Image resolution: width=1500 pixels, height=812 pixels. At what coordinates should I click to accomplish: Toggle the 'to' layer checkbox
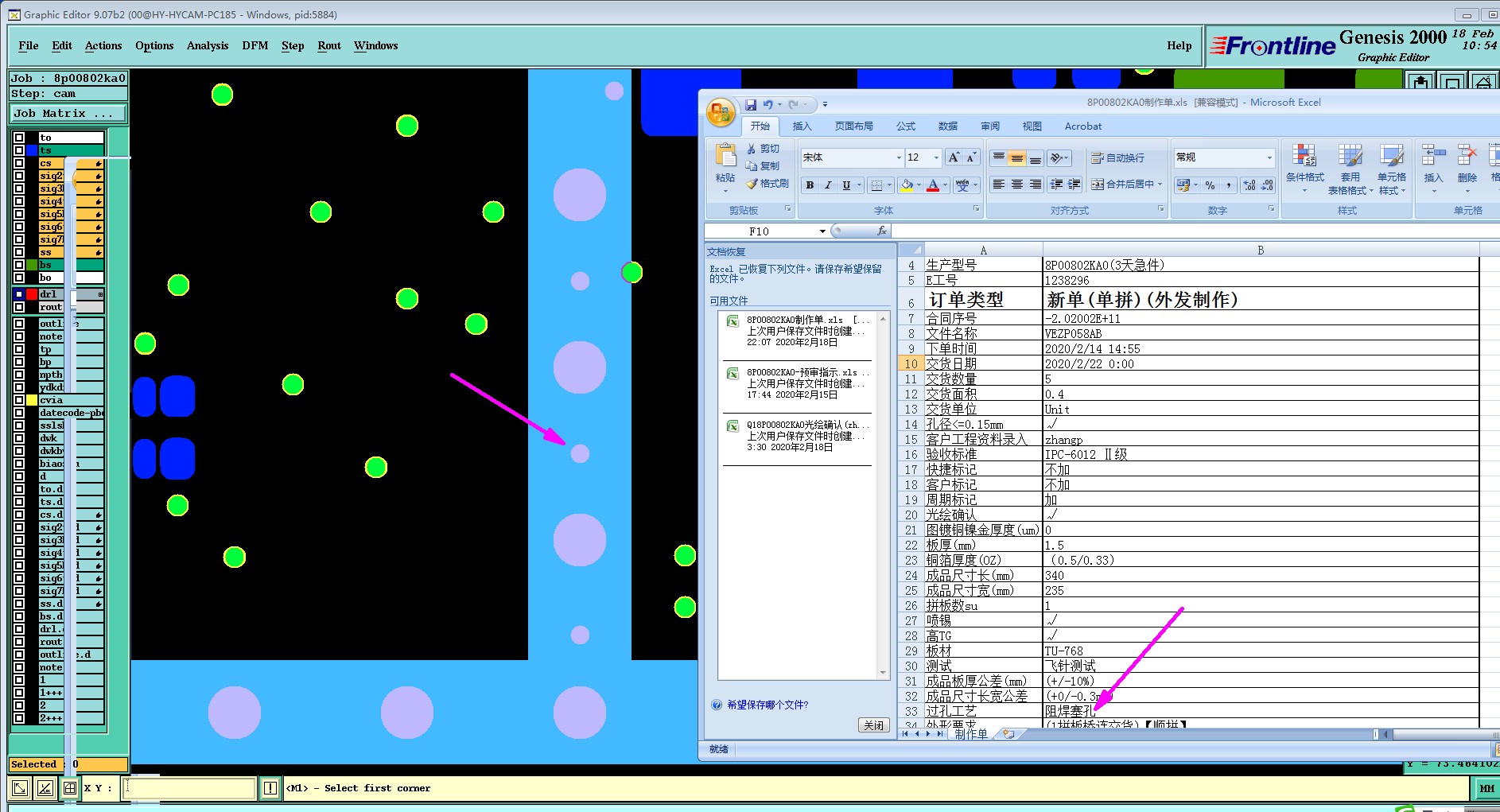(19, 138)
